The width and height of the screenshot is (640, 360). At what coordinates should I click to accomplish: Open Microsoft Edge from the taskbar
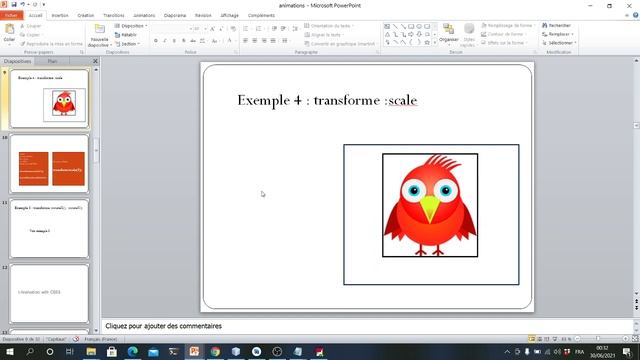tap(132, 351)
